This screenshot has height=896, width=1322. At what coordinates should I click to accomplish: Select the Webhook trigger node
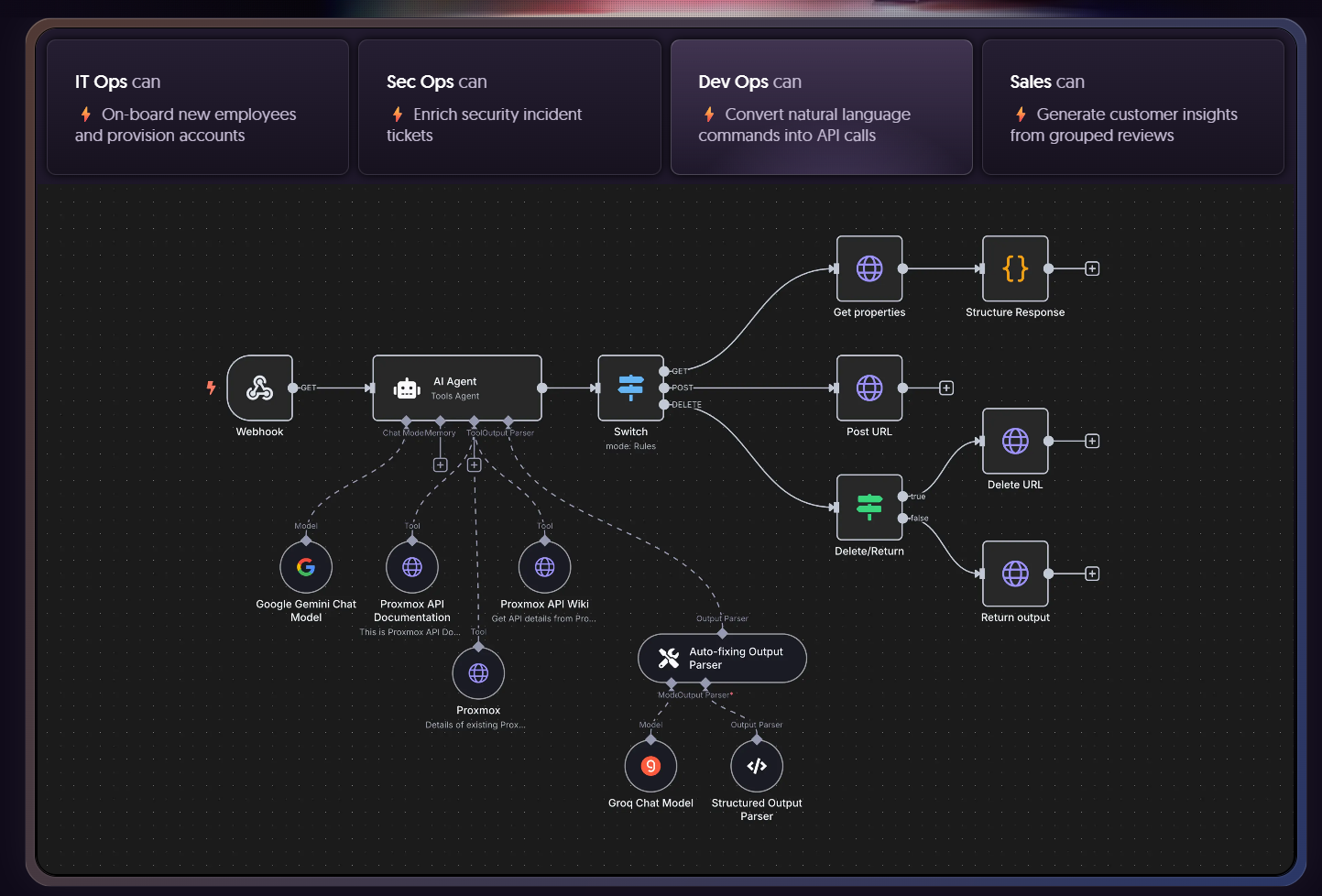coord(260,388)
